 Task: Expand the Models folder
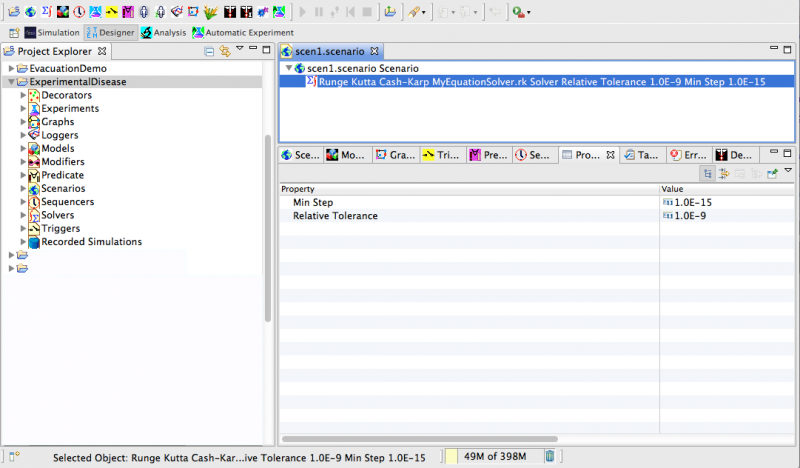[x=23, y=149]
